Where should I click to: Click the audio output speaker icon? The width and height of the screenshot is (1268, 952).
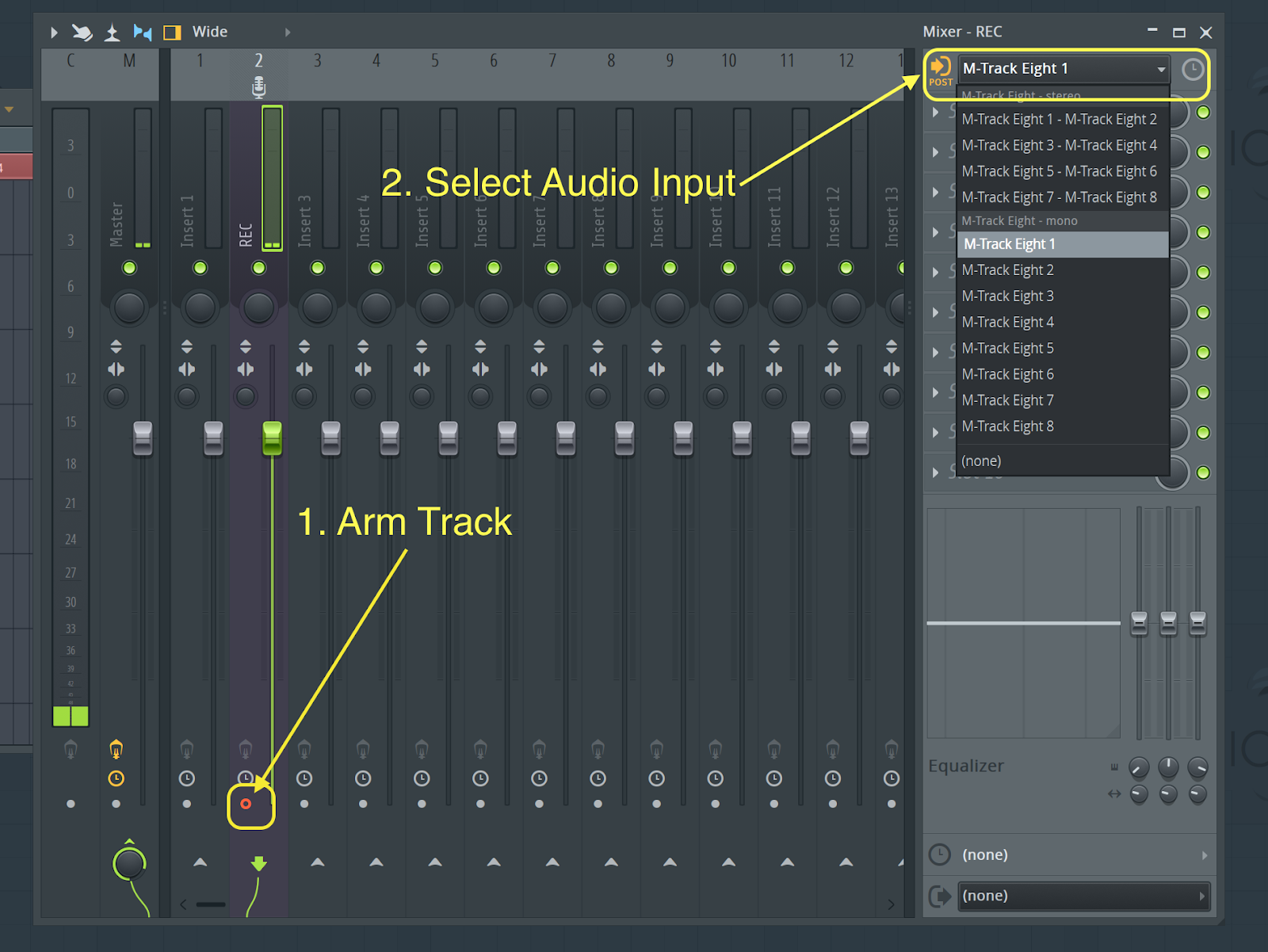coord(939,897)
